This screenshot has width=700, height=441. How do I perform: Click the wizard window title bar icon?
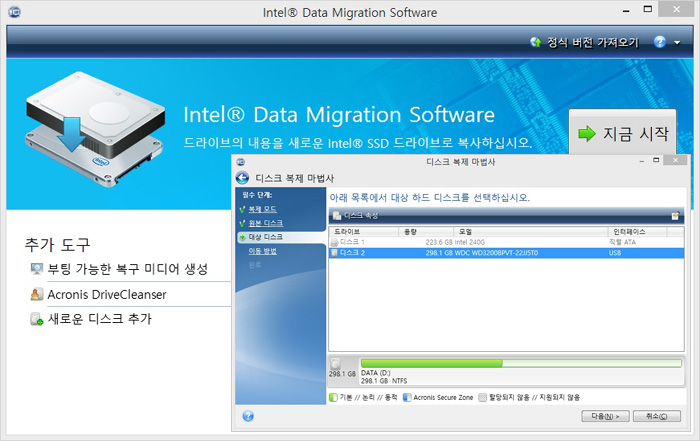[x=241, y=162]
